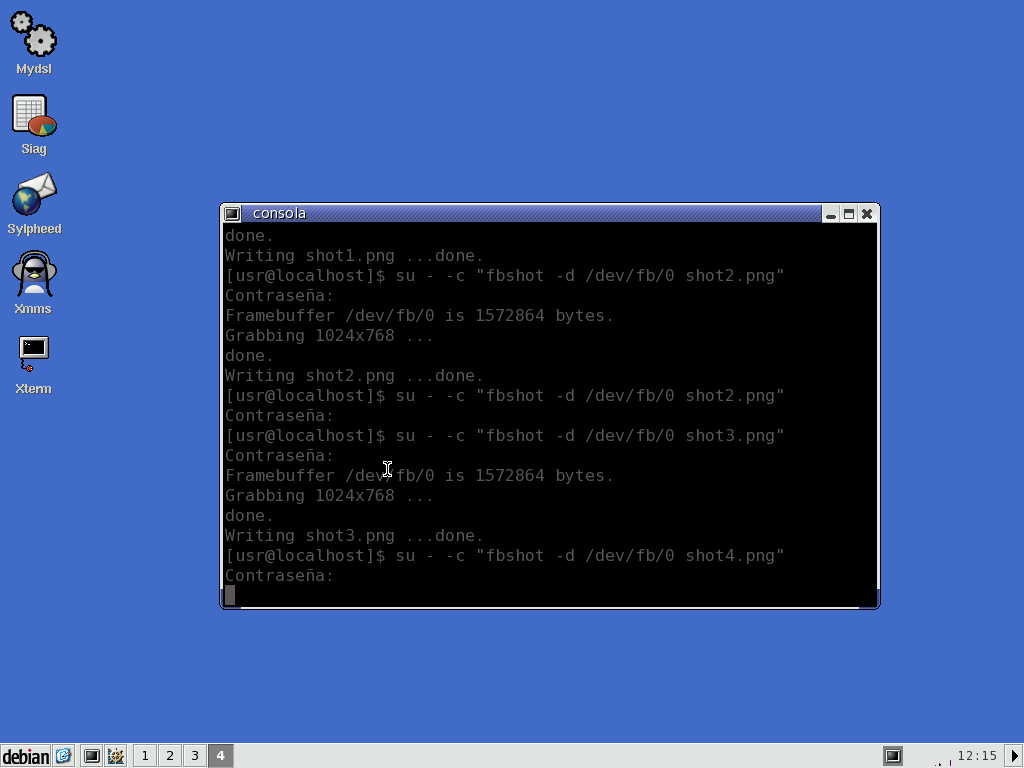Switch to workspace 3

(195, 756)
